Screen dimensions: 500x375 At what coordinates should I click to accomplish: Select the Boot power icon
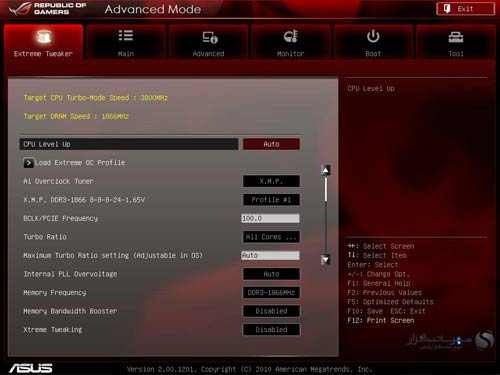click(373, 36)
